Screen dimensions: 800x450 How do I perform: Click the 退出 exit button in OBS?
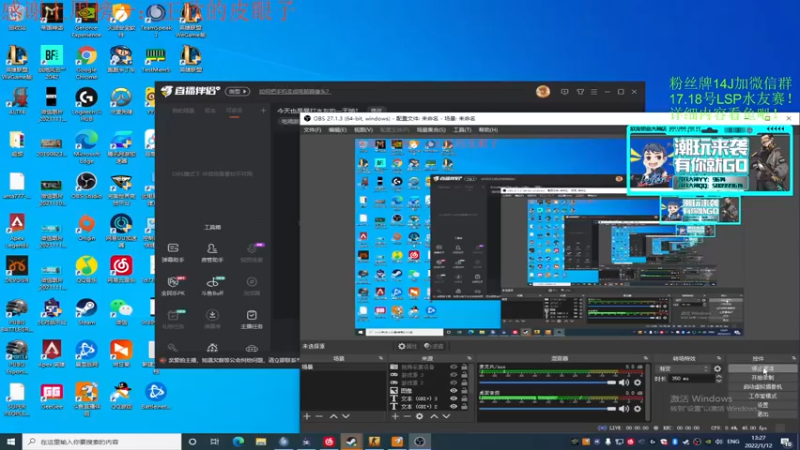[762, 414]
